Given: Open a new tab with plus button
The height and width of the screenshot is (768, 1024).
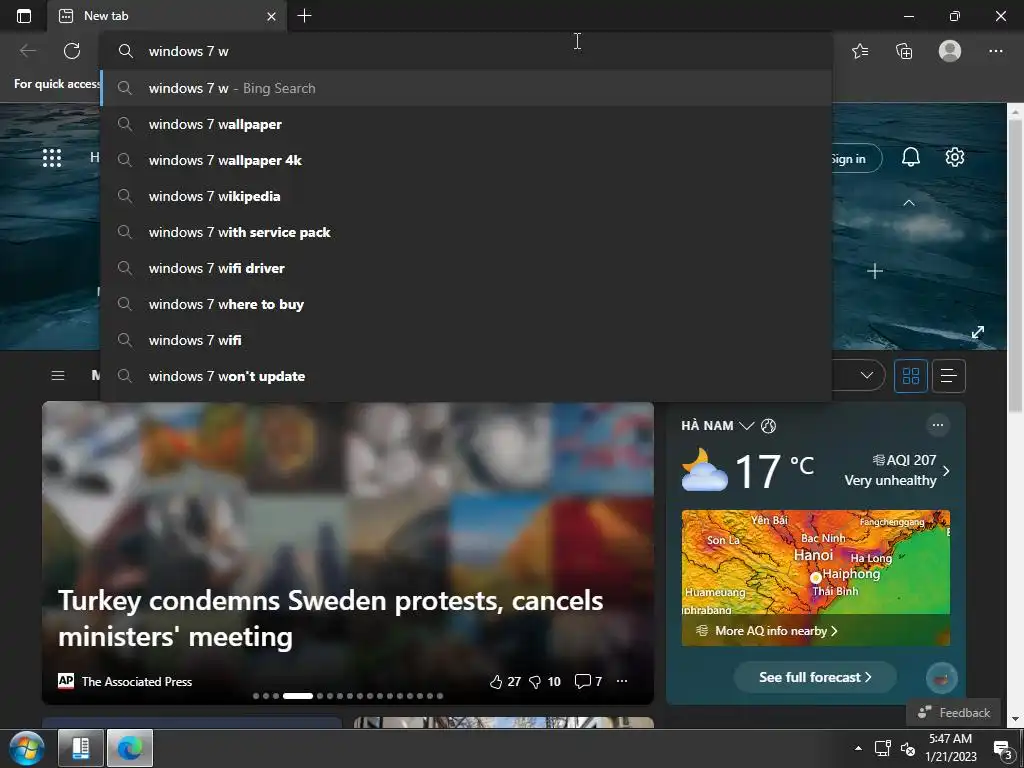Looking at the screenshot, I should pos(304,16).
